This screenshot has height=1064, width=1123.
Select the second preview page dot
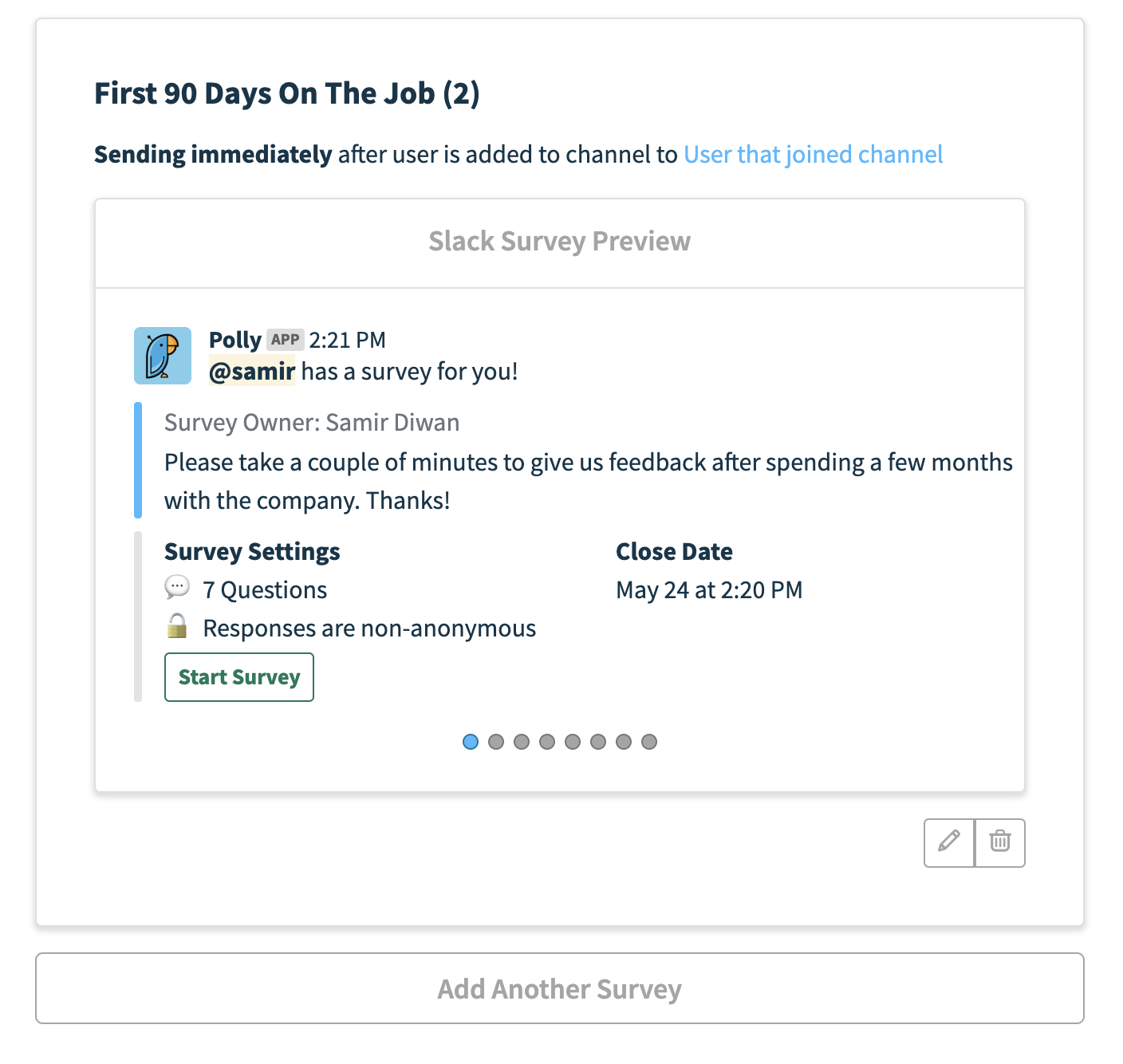496,742
